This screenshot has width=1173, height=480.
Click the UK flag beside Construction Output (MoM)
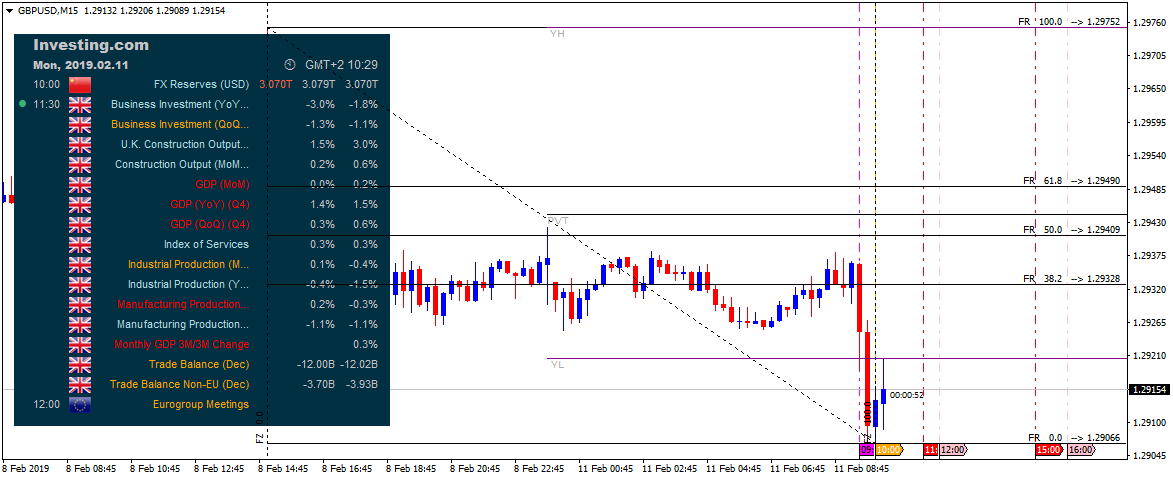(79, 164)
